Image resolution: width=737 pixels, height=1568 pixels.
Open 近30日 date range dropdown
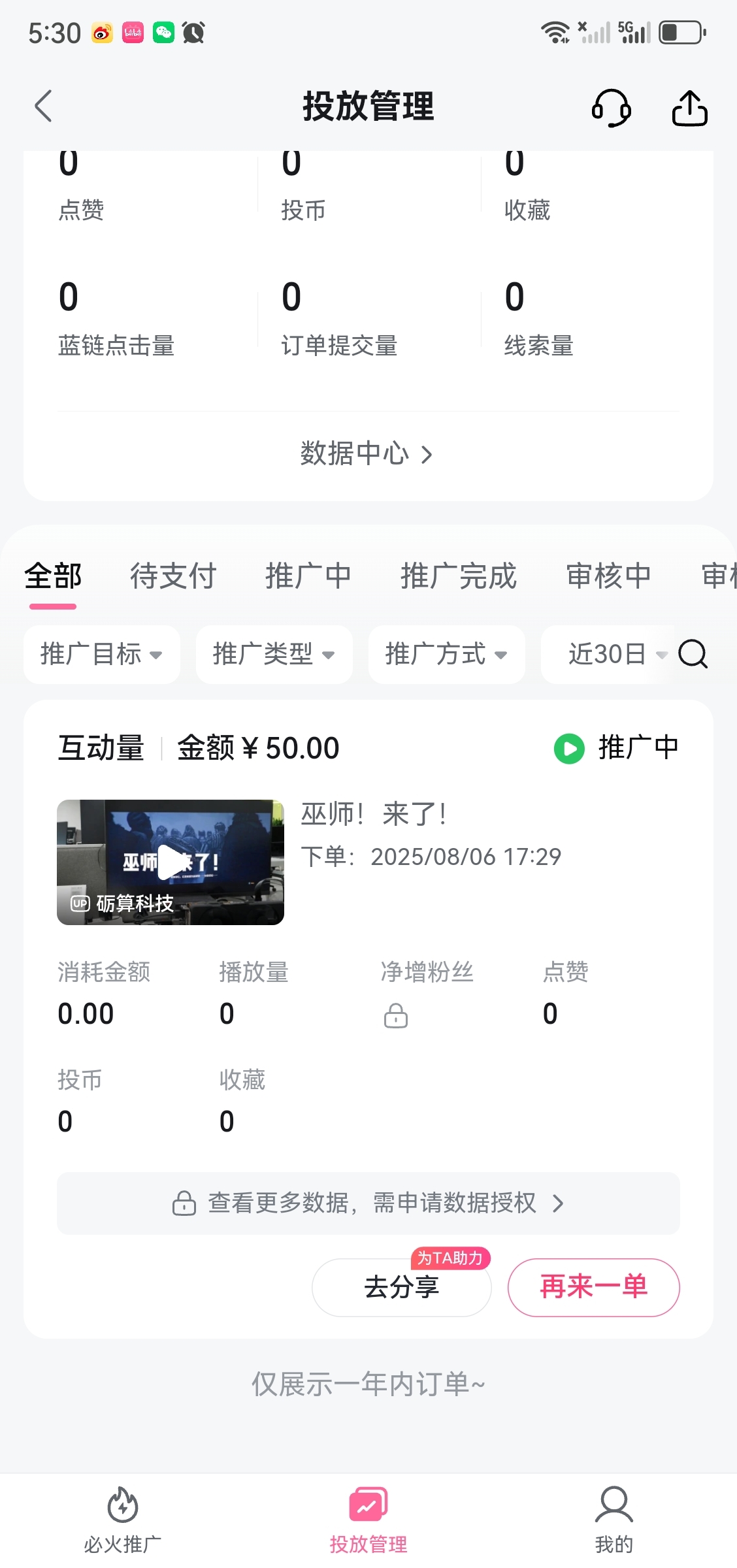608,655
